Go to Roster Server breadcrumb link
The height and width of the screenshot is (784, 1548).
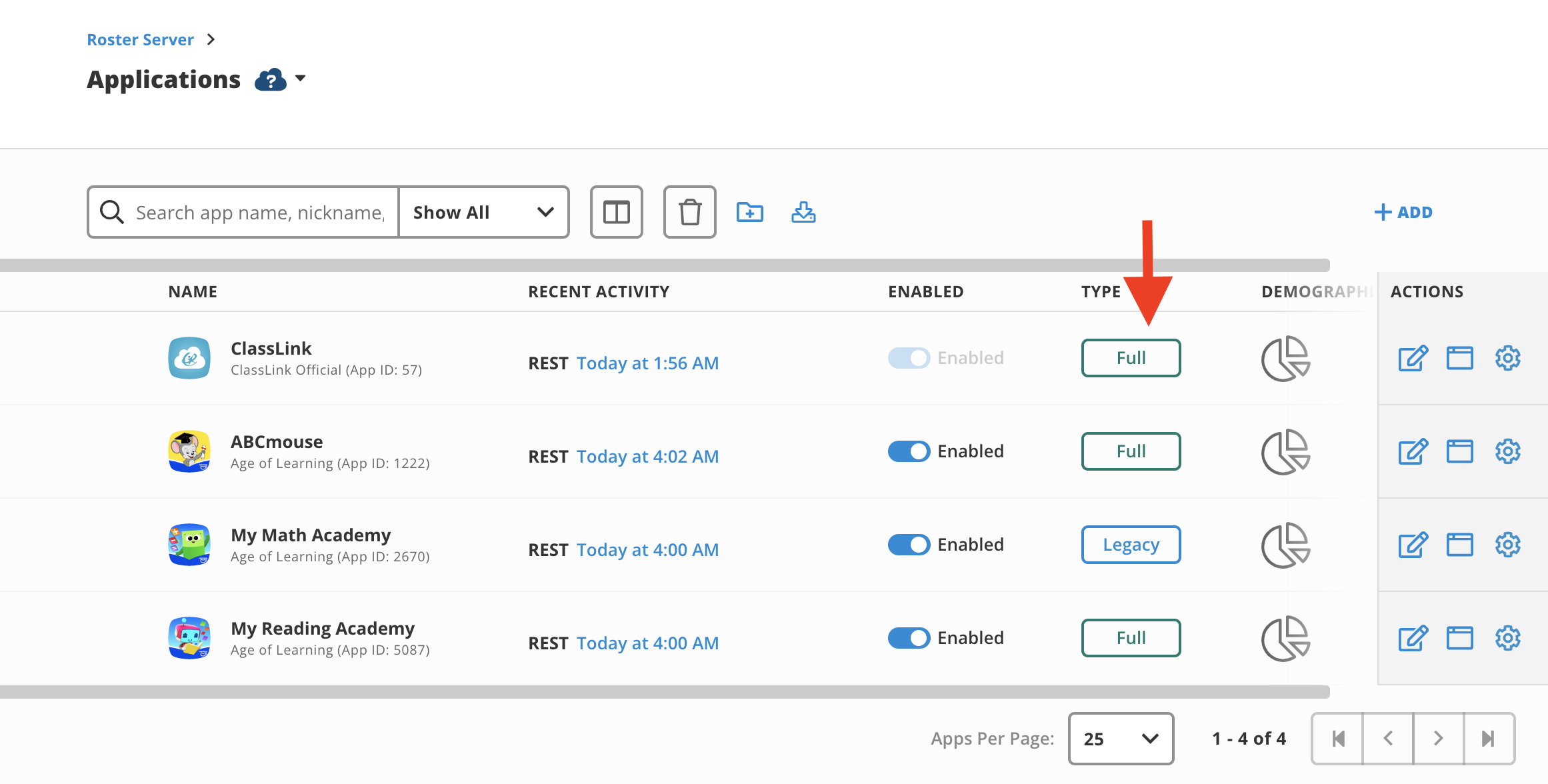(140, 39)
